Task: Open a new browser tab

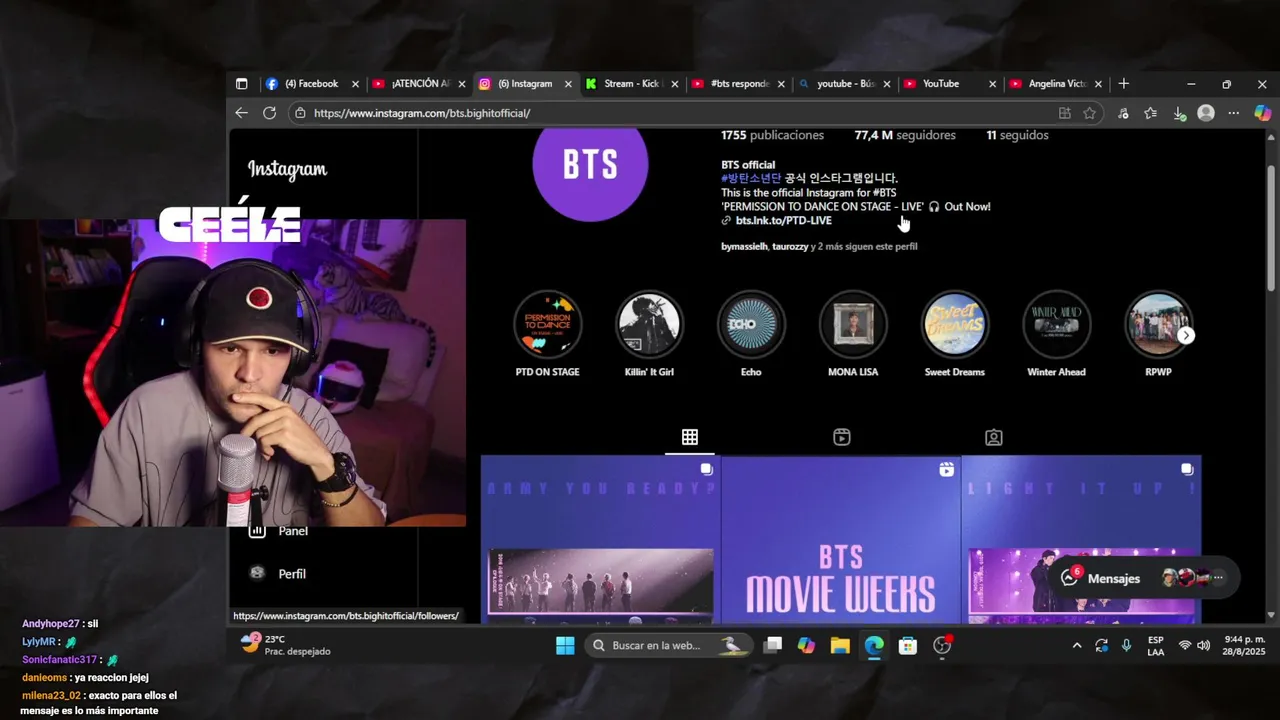Action: pyautogui.click(x=1123, y=84)
